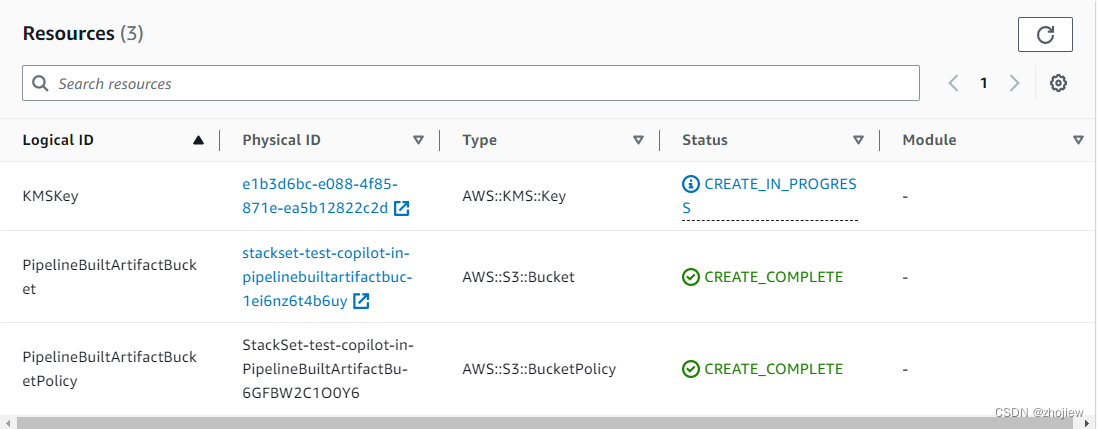Screen dimensions: 1099x429
Task: Sort by Module column arrow
Action: tap(1078, 141)
